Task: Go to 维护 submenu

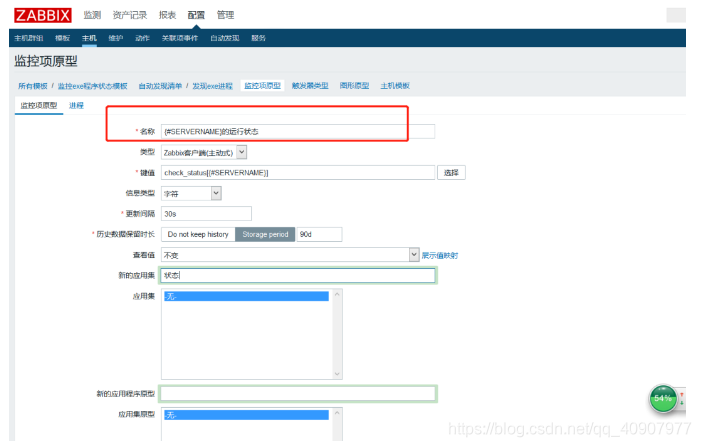Action: [116, 38]
